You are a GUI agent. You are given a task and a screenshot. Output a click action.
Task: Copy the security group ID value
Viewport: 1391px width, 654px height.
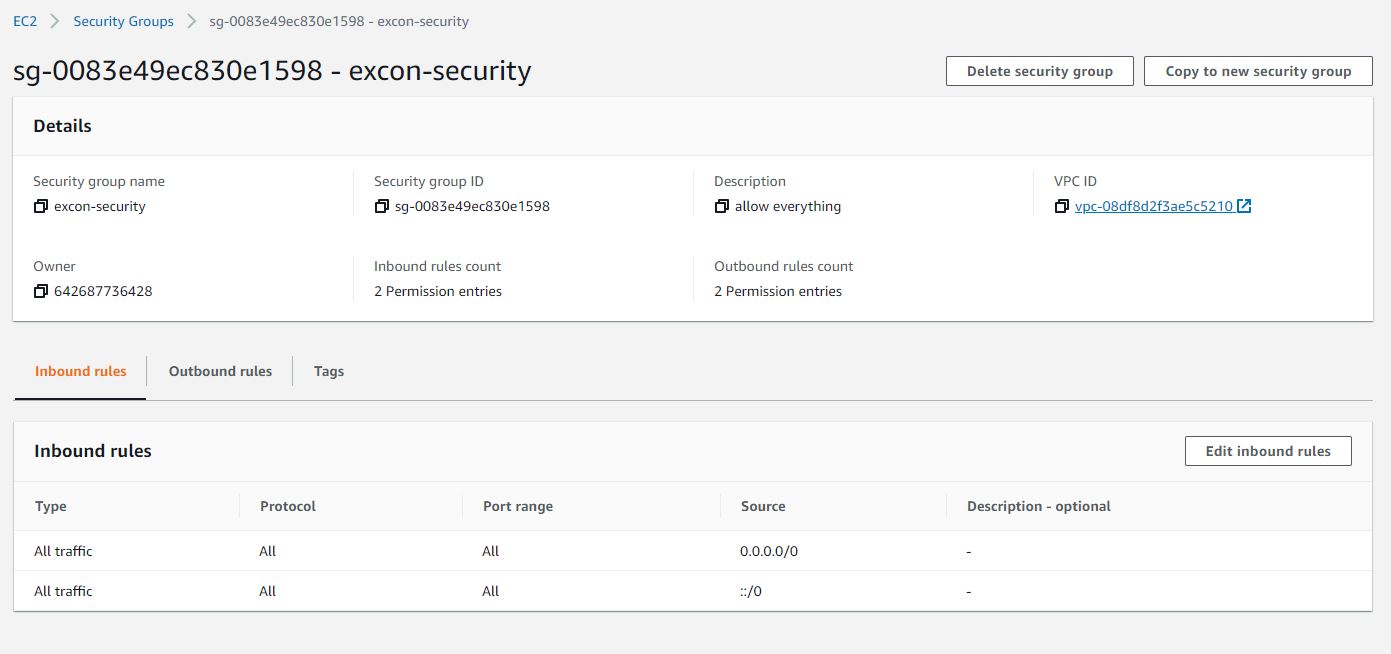tap(381, 207)
